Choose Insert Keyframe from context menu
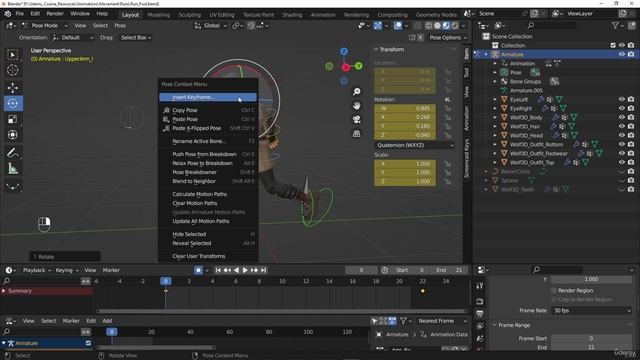The image size is (640, 360). click(208, 97)
